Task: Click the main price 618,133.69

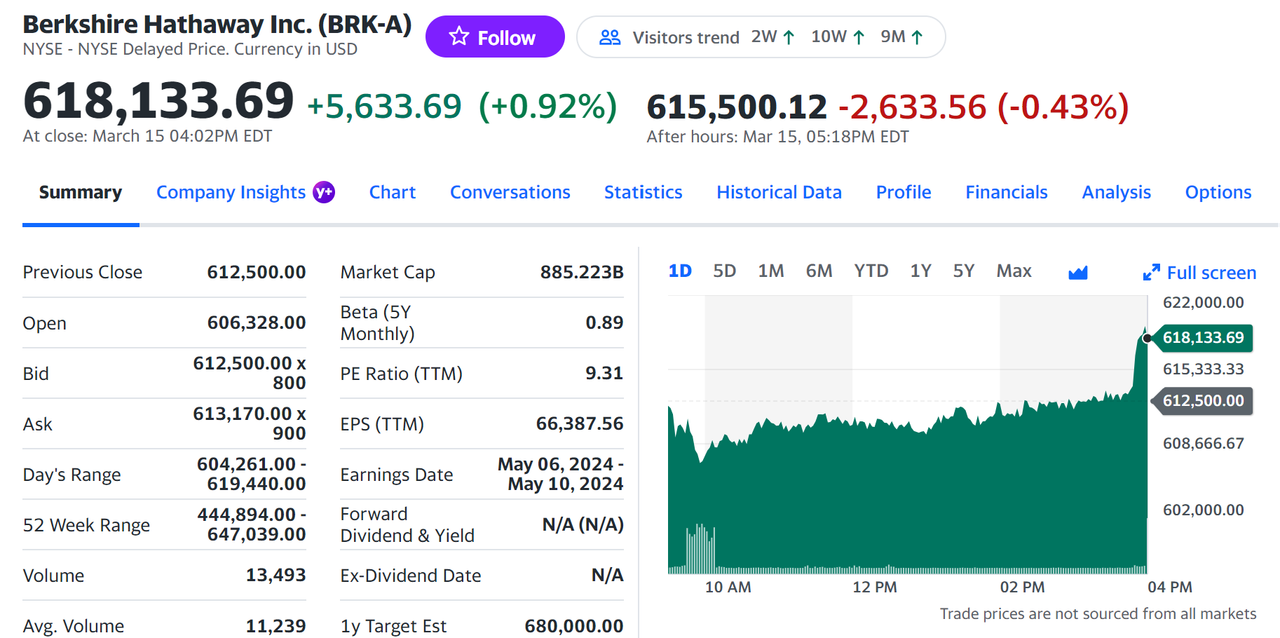Action: coord(158,101)
